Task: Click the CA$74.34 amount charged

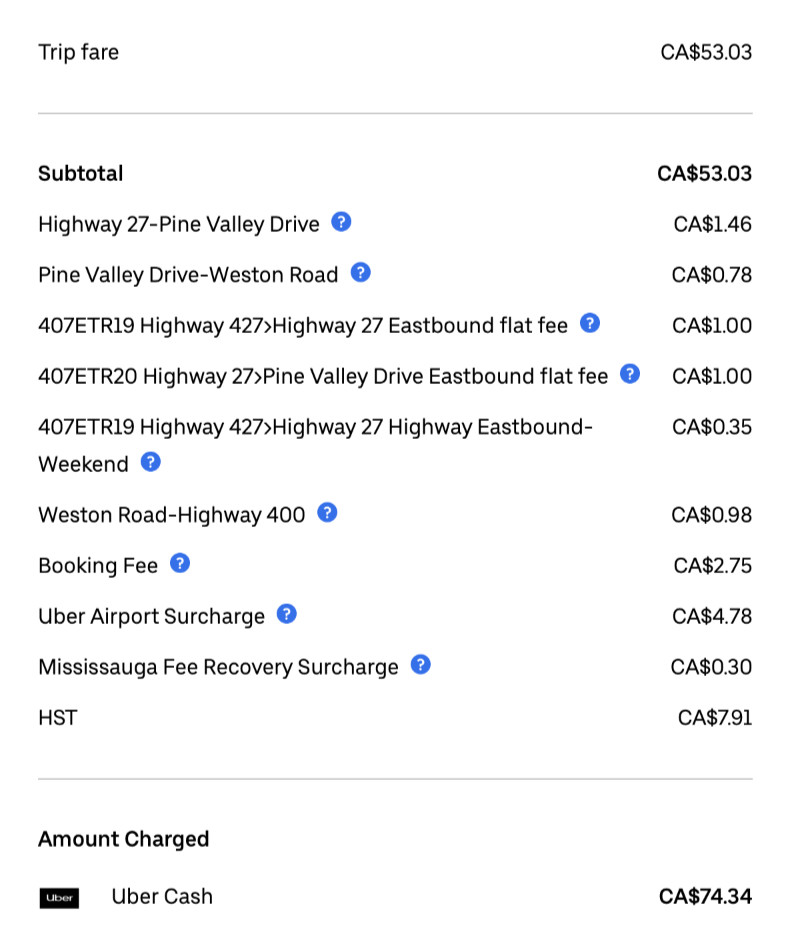Action: tap(705, 897)
